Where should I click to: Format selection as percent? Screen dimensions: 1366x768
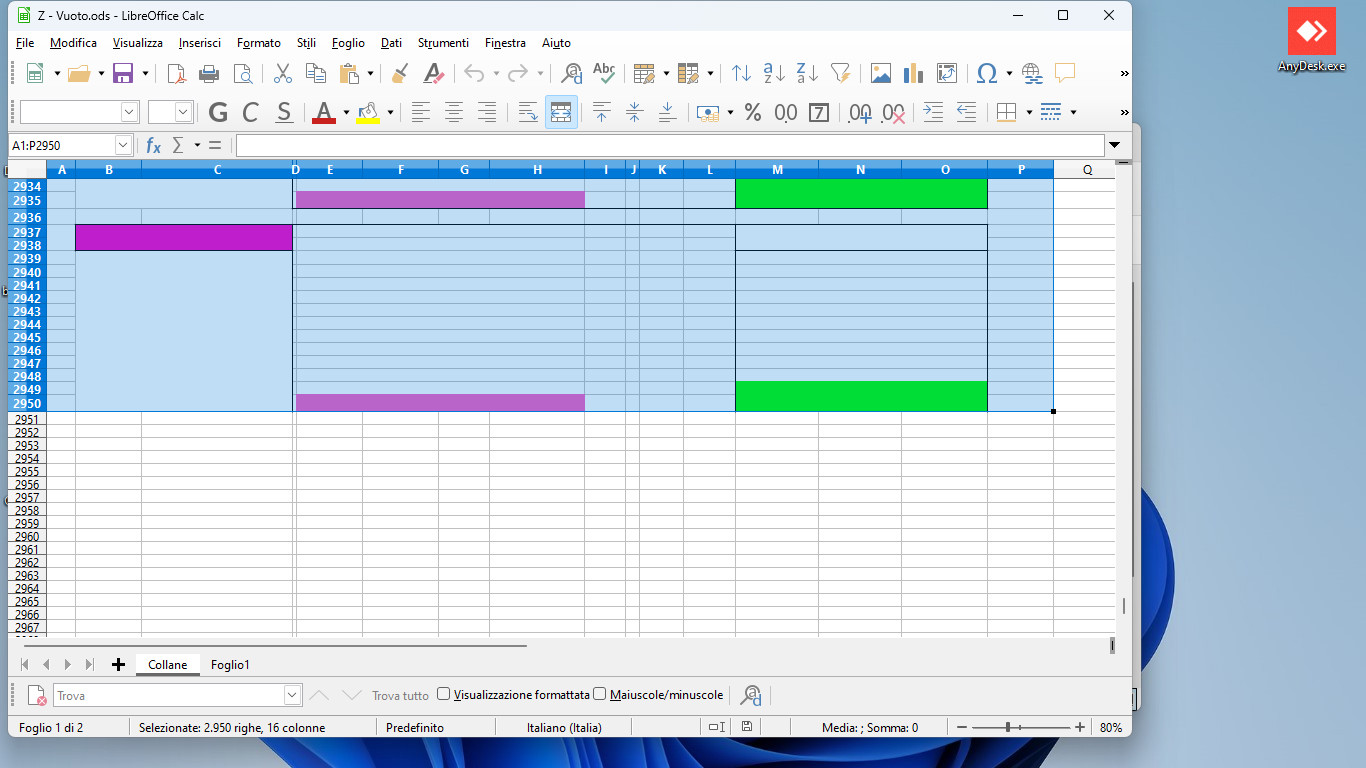point(753,112)
